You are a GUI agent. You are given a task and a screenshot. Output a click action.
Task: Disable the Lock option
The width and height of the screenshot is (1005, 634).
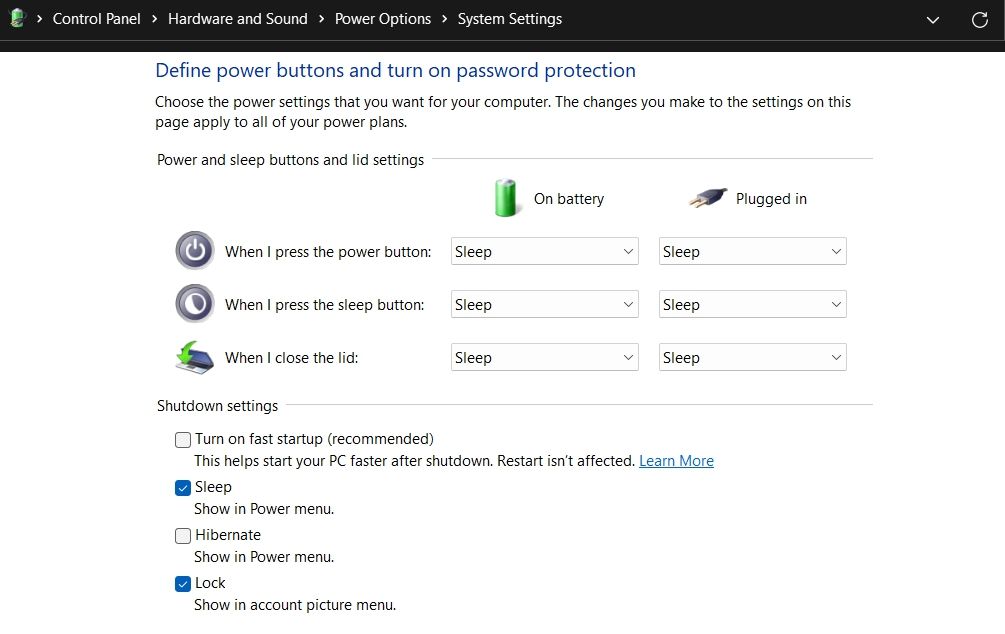[183, 583]
